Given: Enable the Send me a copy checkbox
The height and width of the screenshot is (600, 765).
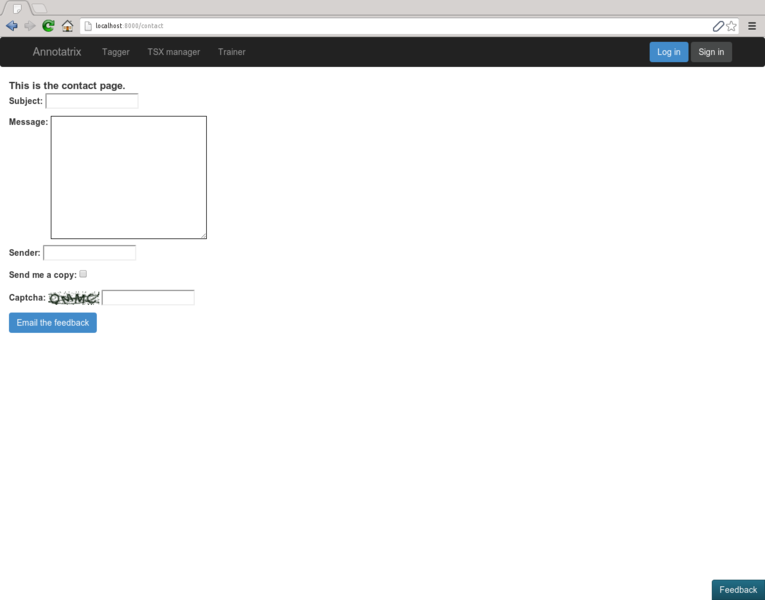Looking at the screenshot, I should click(83, 274).
